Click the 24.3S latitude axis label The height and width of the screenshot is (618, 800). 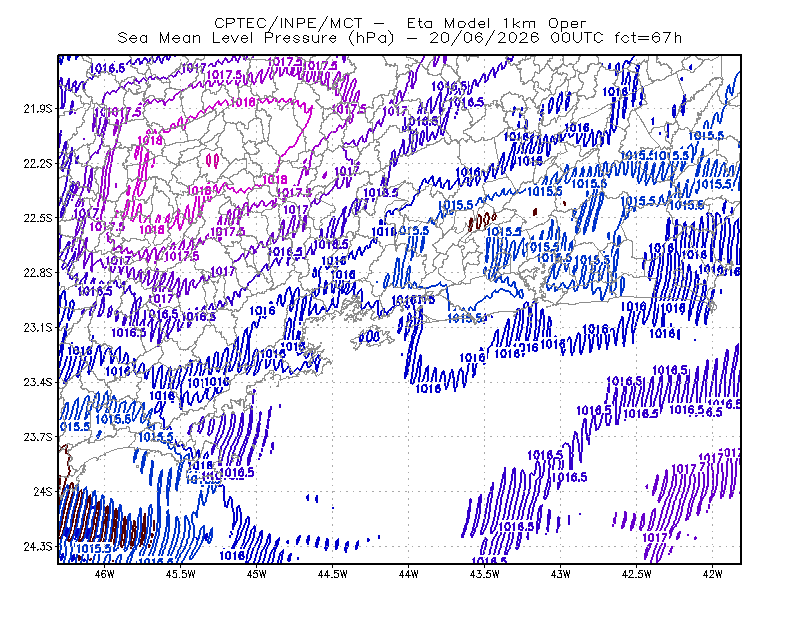coord(38,547)
